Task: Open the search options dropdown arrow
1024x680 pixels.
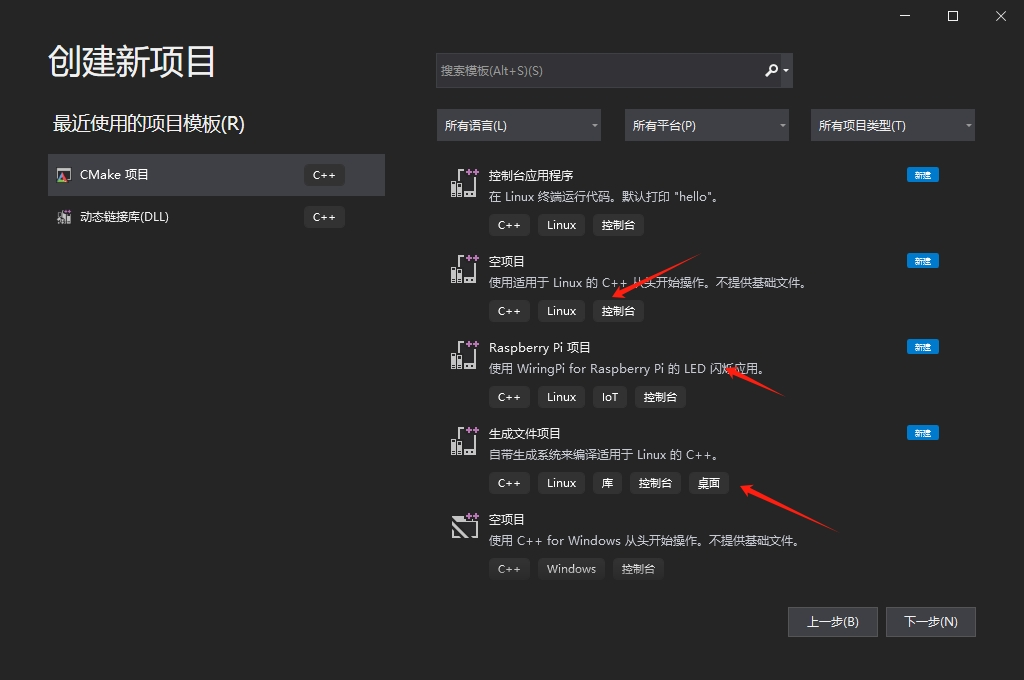Action: [x=786, y=71]
